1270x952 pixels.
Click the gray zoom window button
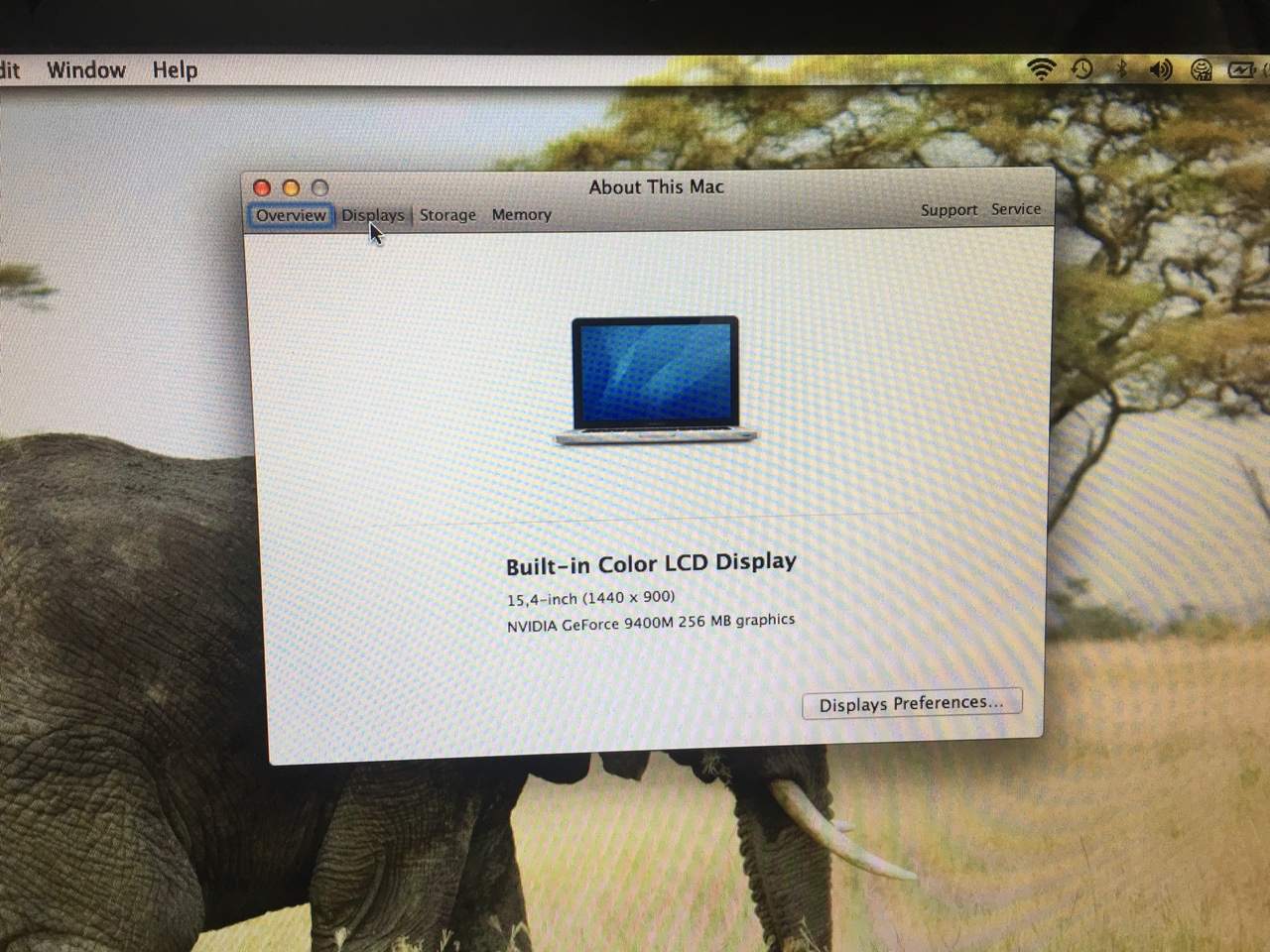319,187
